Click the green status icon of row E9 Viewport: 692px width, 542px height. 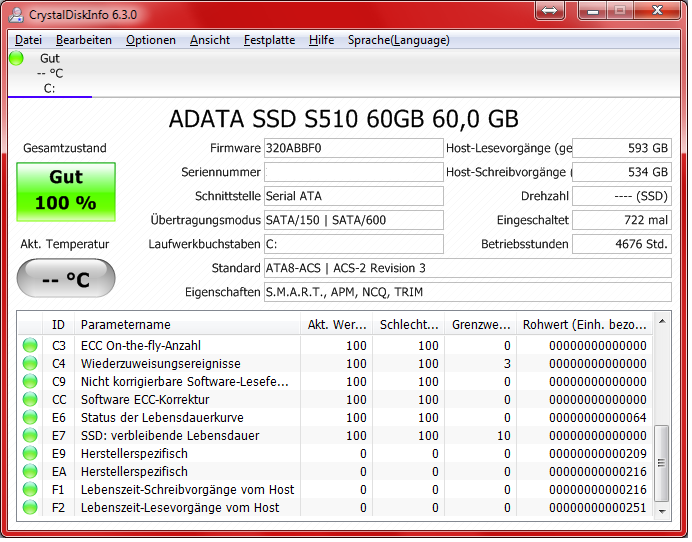pyautogui.click(x=30, y=453)
